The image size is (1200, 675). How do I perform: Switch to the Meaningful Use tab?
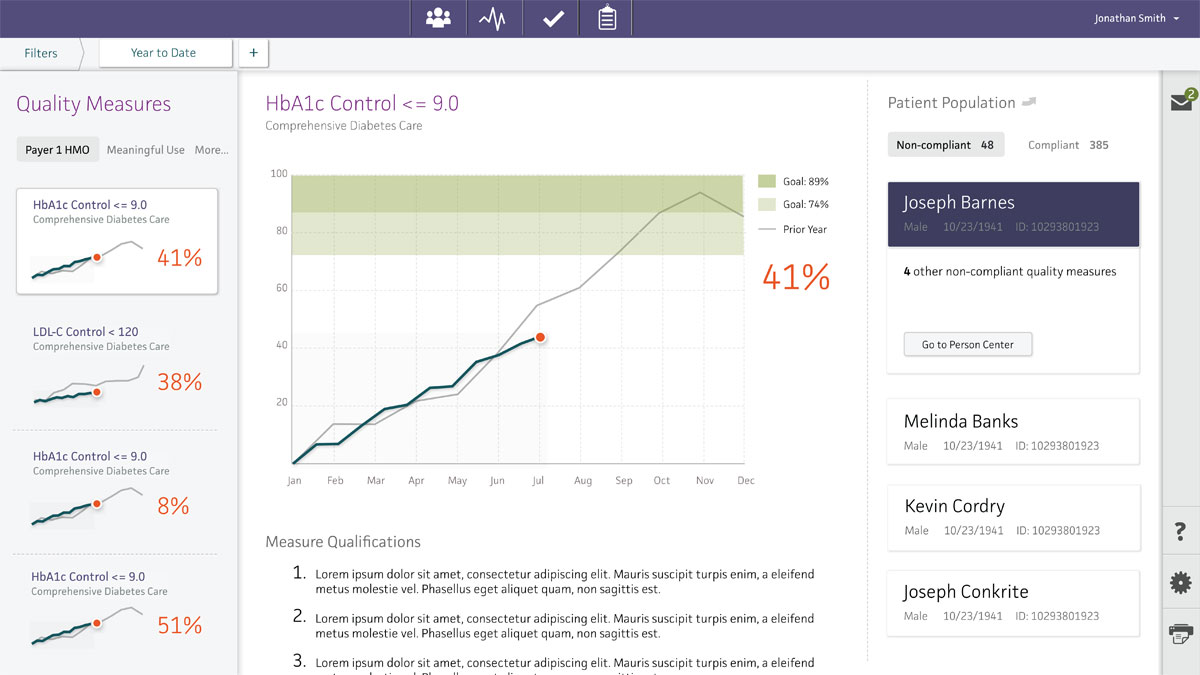pos(146,150)
